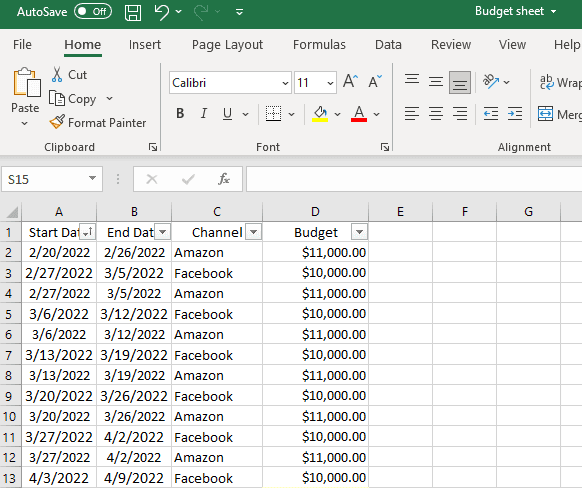This screenshot has width=582, height=488.
Task: Click the Middle Align icon
Action: 436,82
